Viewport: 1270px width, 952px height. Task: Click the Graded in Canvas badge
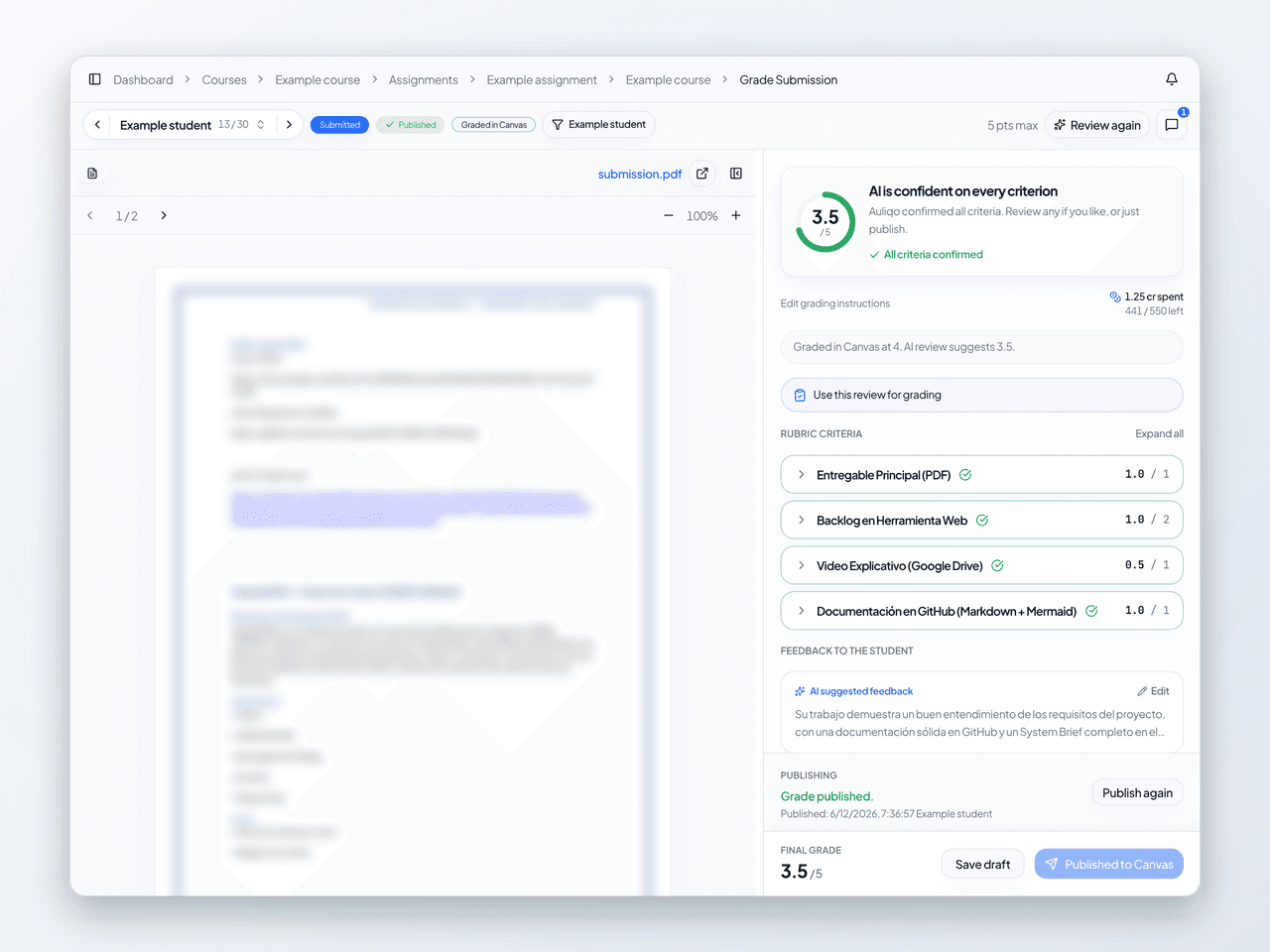[x=494, y=125]
